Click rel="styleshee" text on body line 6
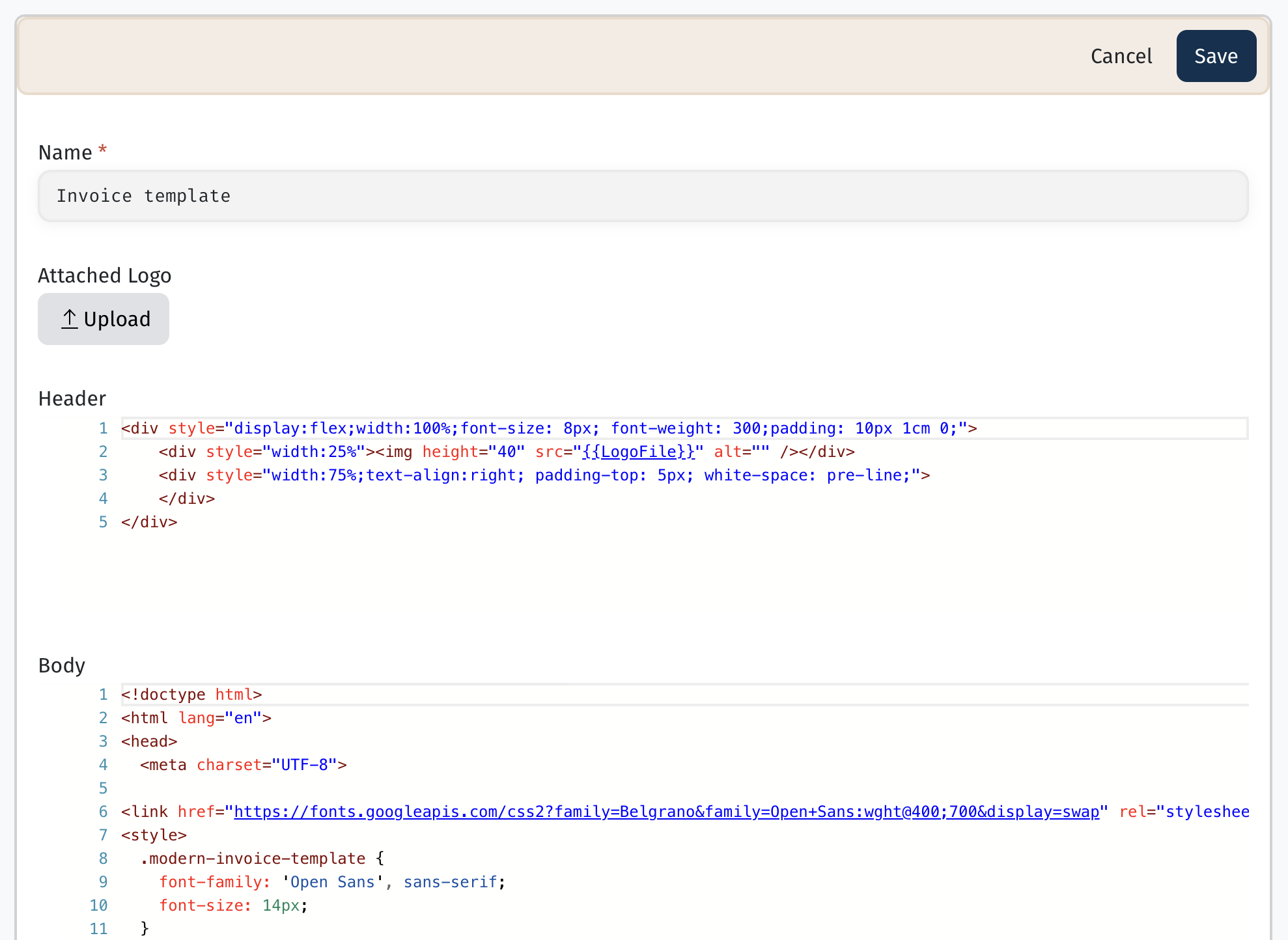The width and height of the screenshot is (1288, 940). [1184, 812]
